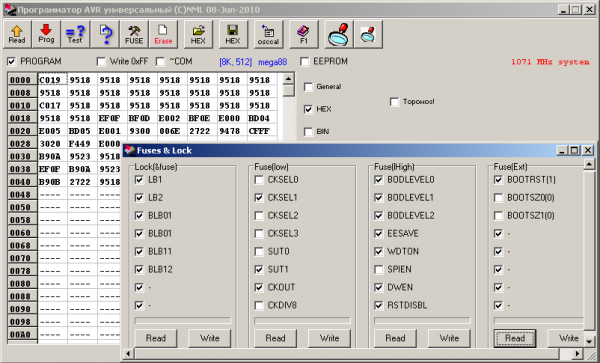The height and width of the screenshot is (363, 600).
Task: Toggle the BLB12 checkbox
Action: click(x=139, y=270)
